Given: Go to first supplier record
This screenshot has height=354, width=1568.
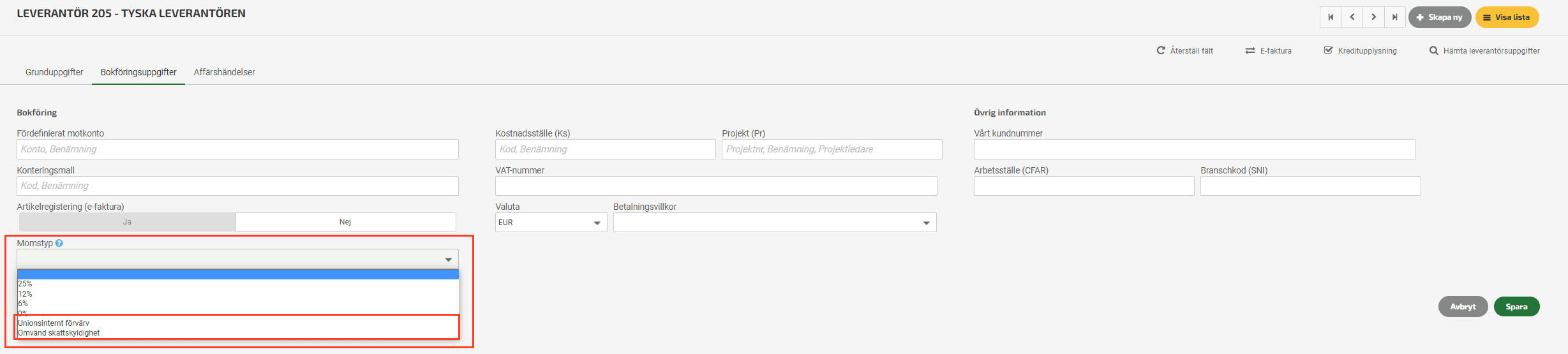Looking at the screenshot, I should pos(1331,17).
